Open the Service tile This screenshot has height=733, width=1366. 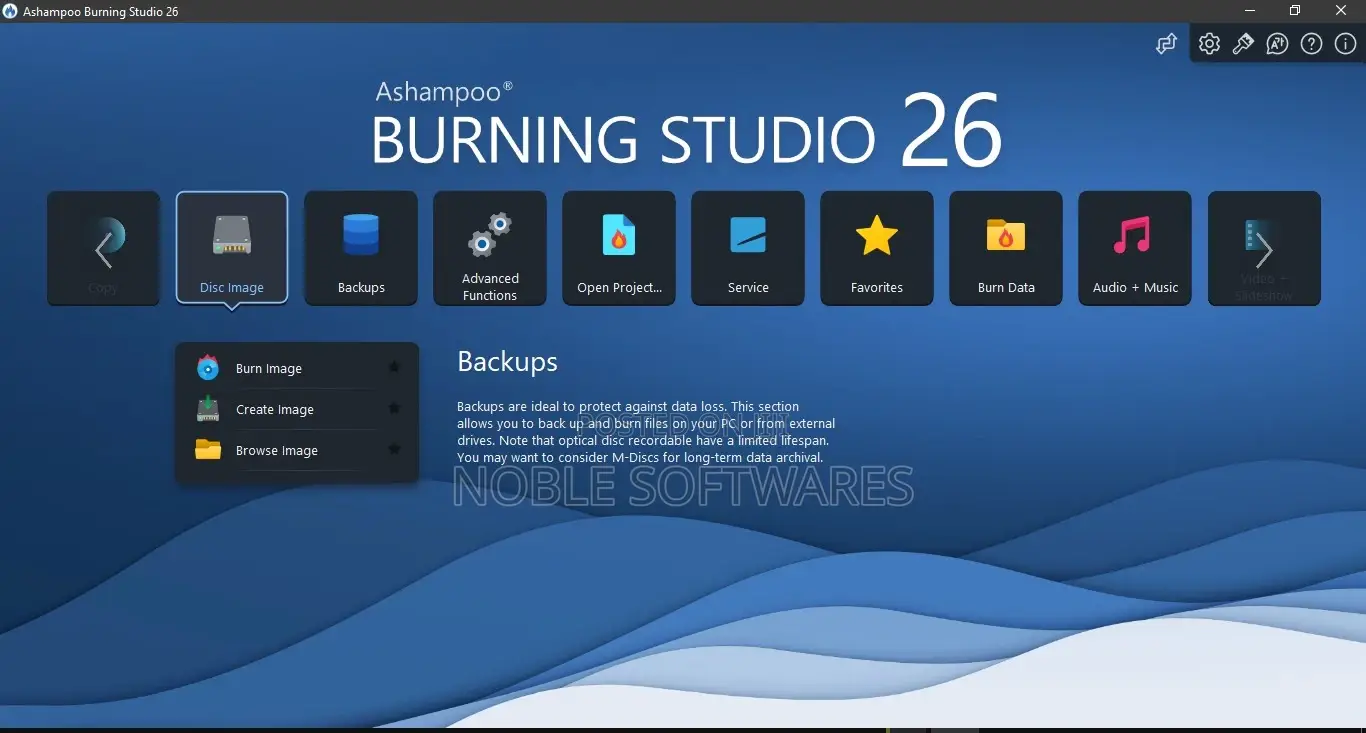click(748, 248)
